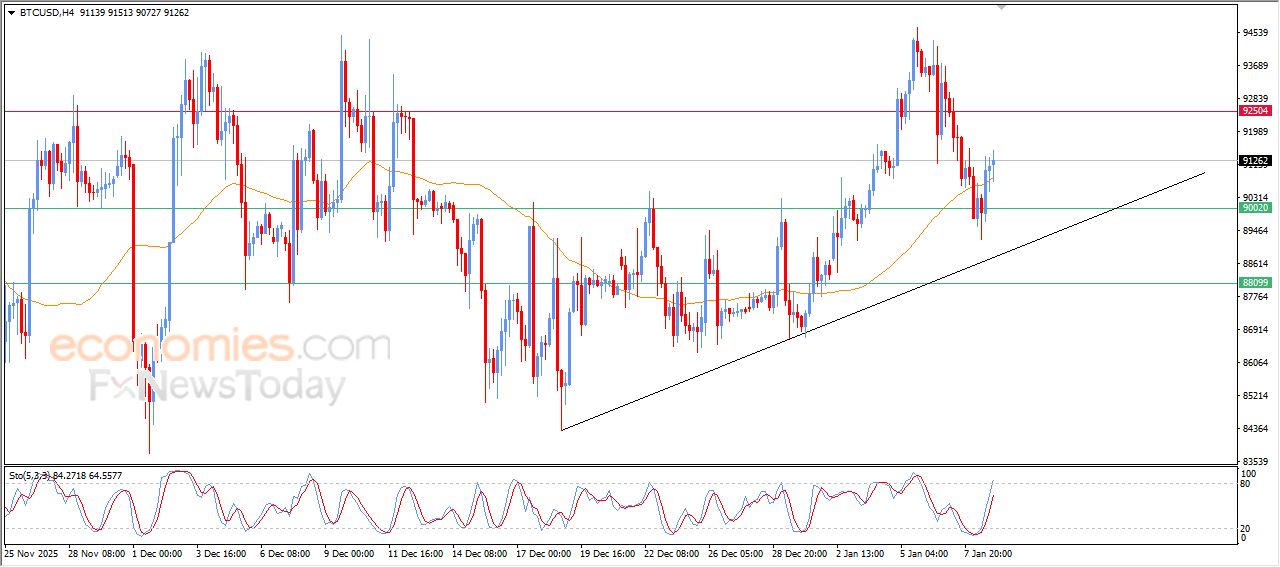The height and width of the screenshot is (567, 1280).
Task: Click the OHLC values in chart header
Action: click(x=139, y=13)
